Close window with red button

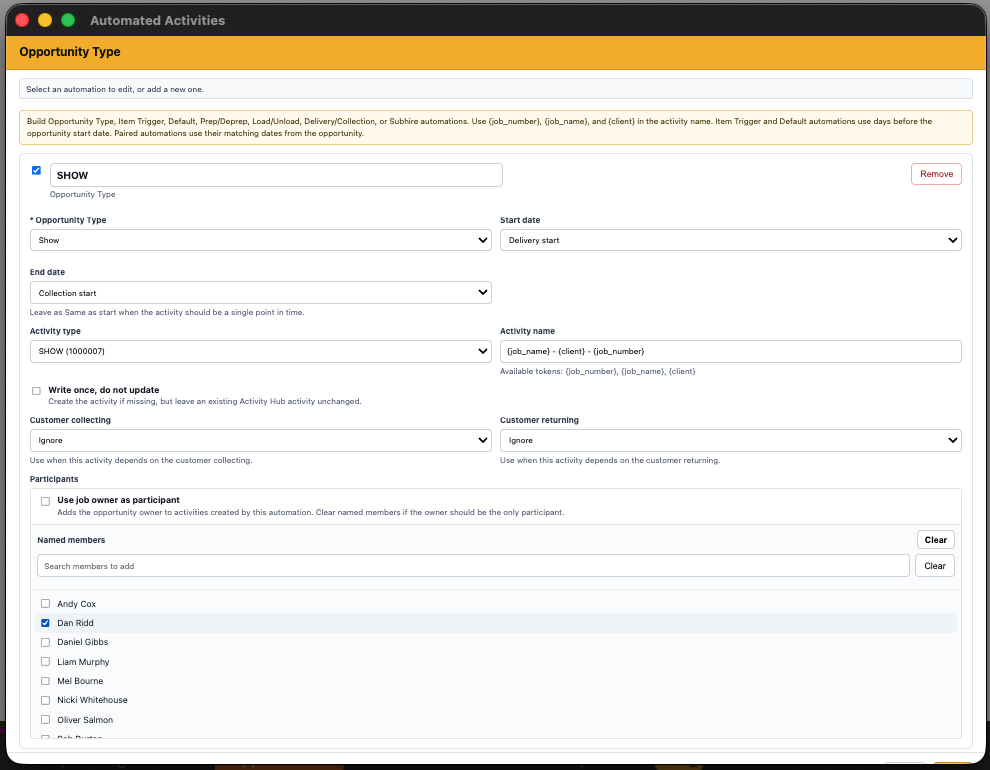[x=22, y=20]
